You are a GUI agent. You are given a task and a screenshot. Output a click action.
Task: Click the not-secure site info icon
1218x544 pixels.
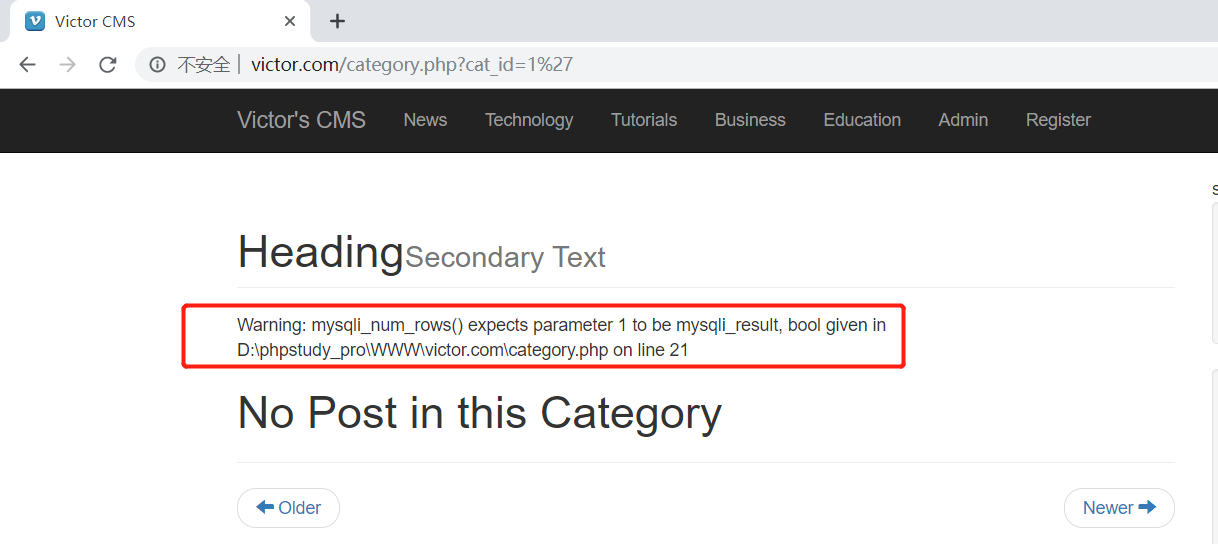[x=157, y=65]
